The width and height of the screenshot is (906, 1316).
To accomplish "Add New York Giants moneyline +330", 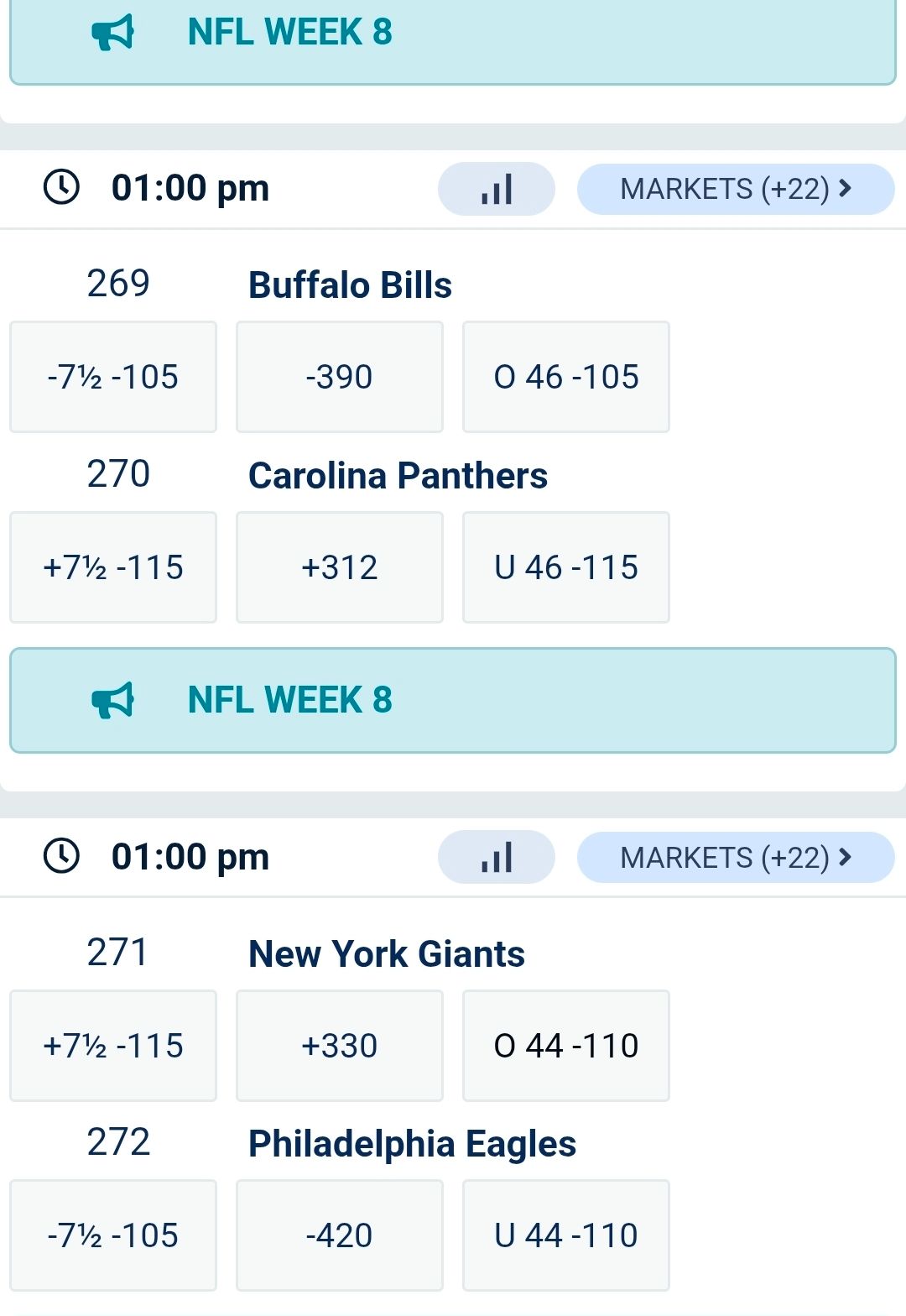I will click(339, 1046).
